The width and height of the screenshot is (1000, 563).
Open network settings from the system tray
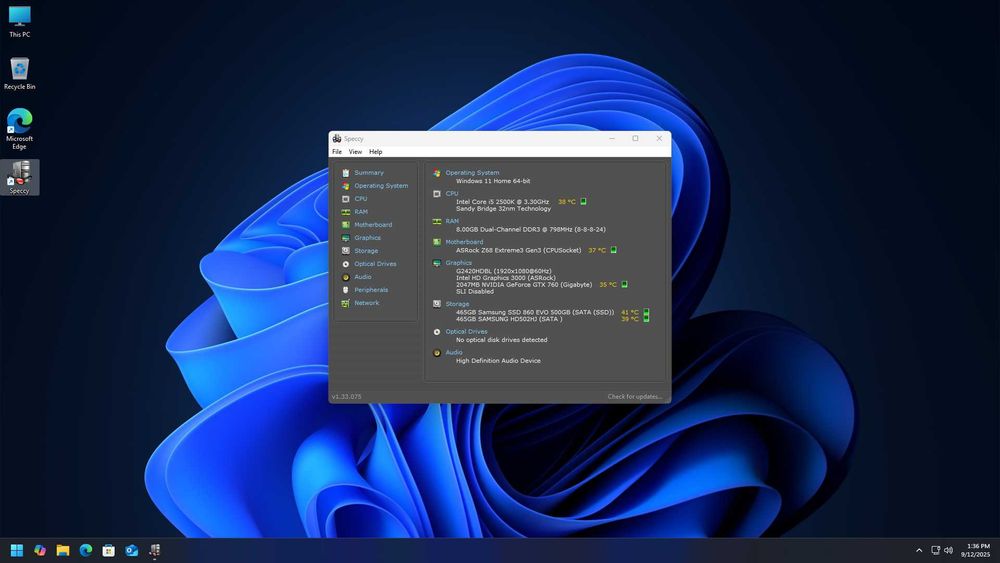click(936, 550)
